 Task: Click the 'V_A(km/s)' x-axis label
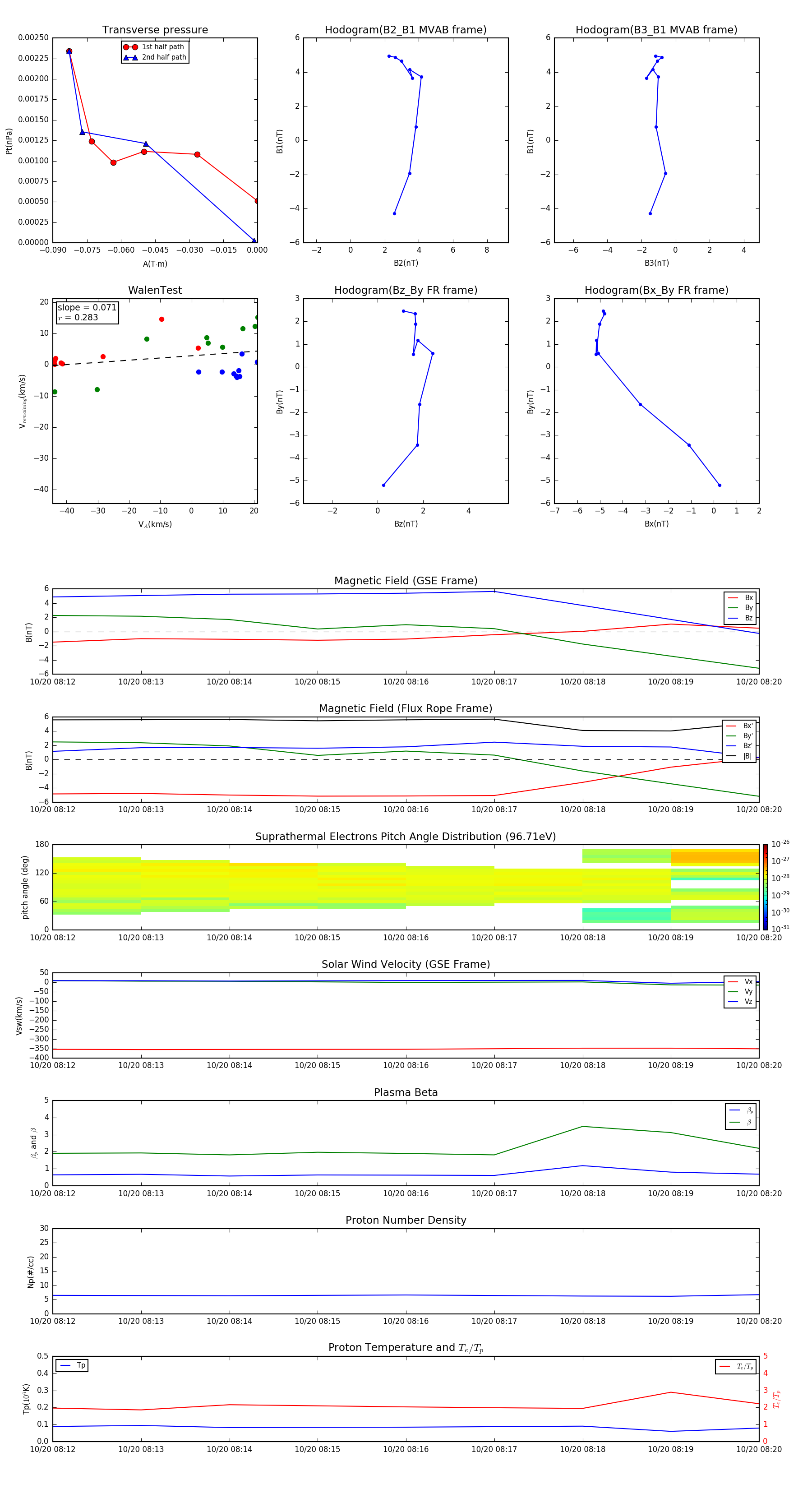tap(155, 525)
